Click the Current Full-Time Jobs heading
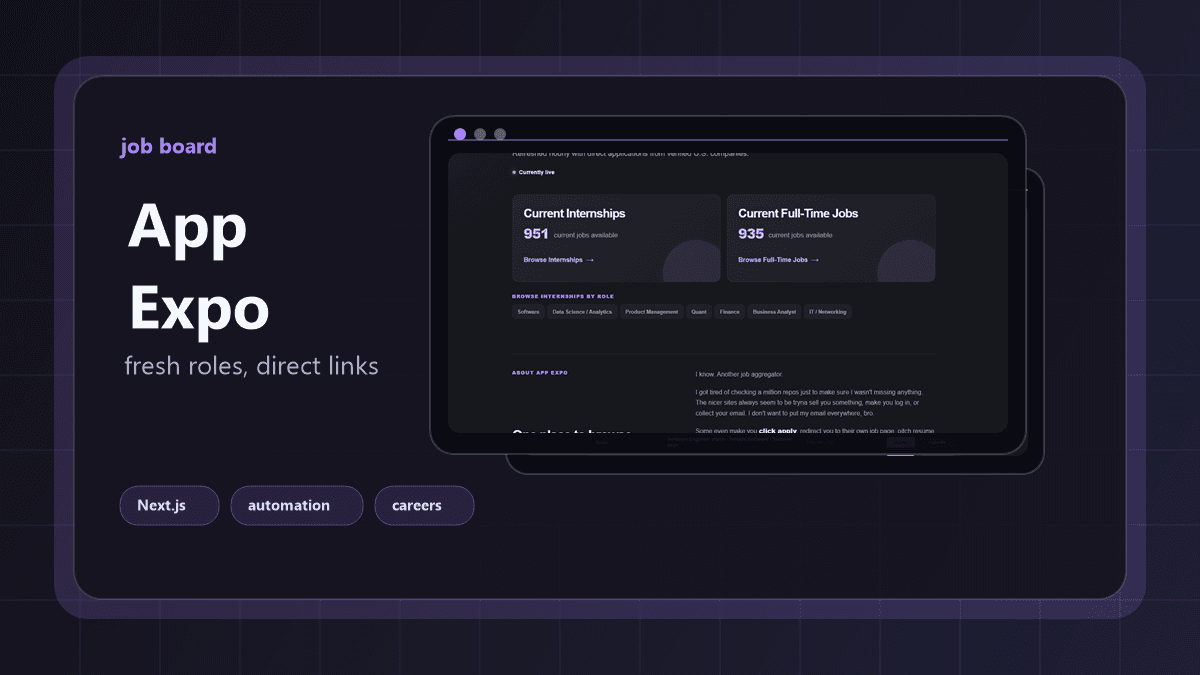This screenshot has height=675, width=1200. point(798,213)
